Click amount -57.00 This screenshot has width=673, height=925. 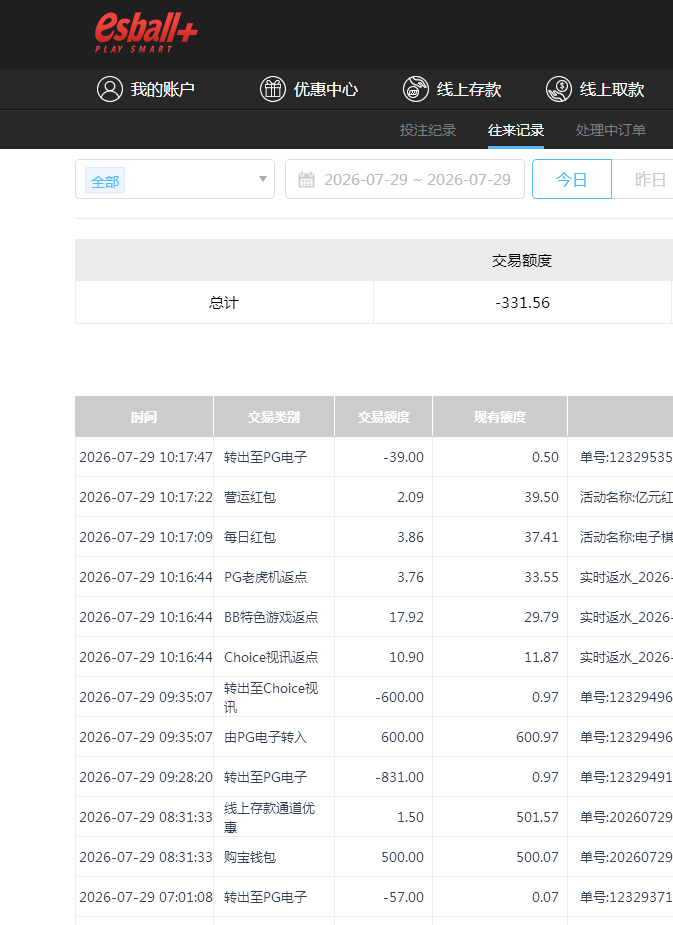click(x=403, y=897)
